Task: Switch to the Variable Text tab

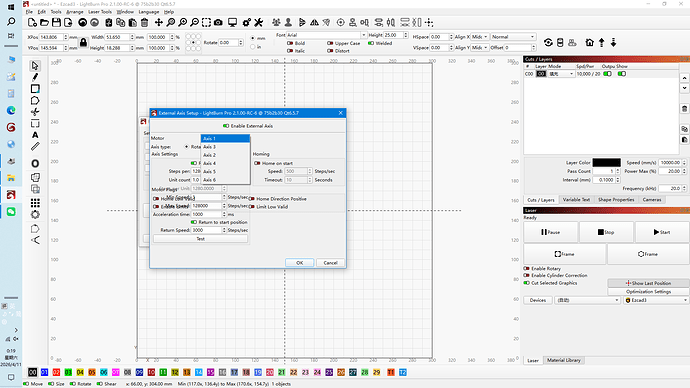Action: [x=576, y=200]
